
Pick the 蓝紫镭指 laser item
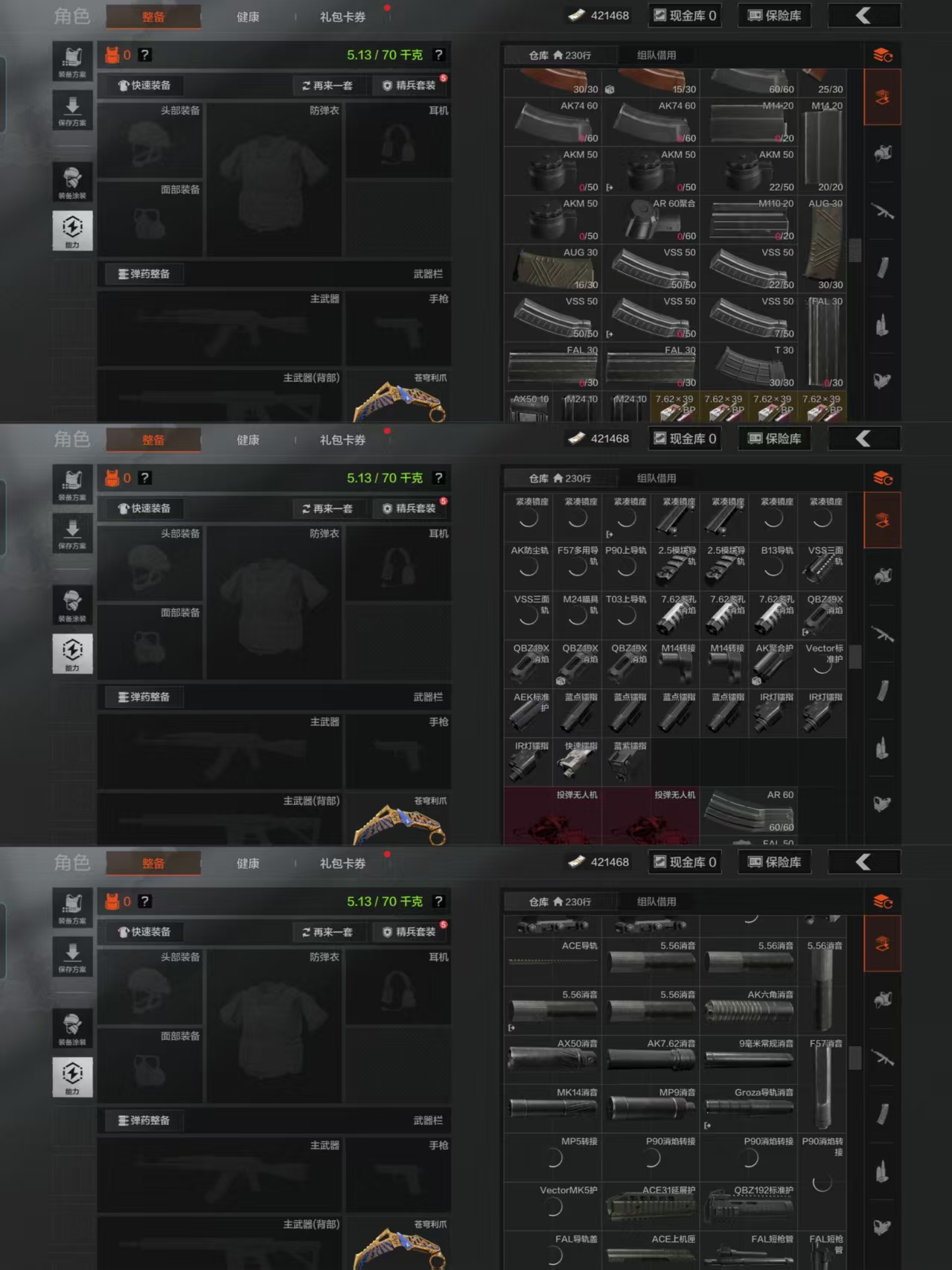coord(626,762)
